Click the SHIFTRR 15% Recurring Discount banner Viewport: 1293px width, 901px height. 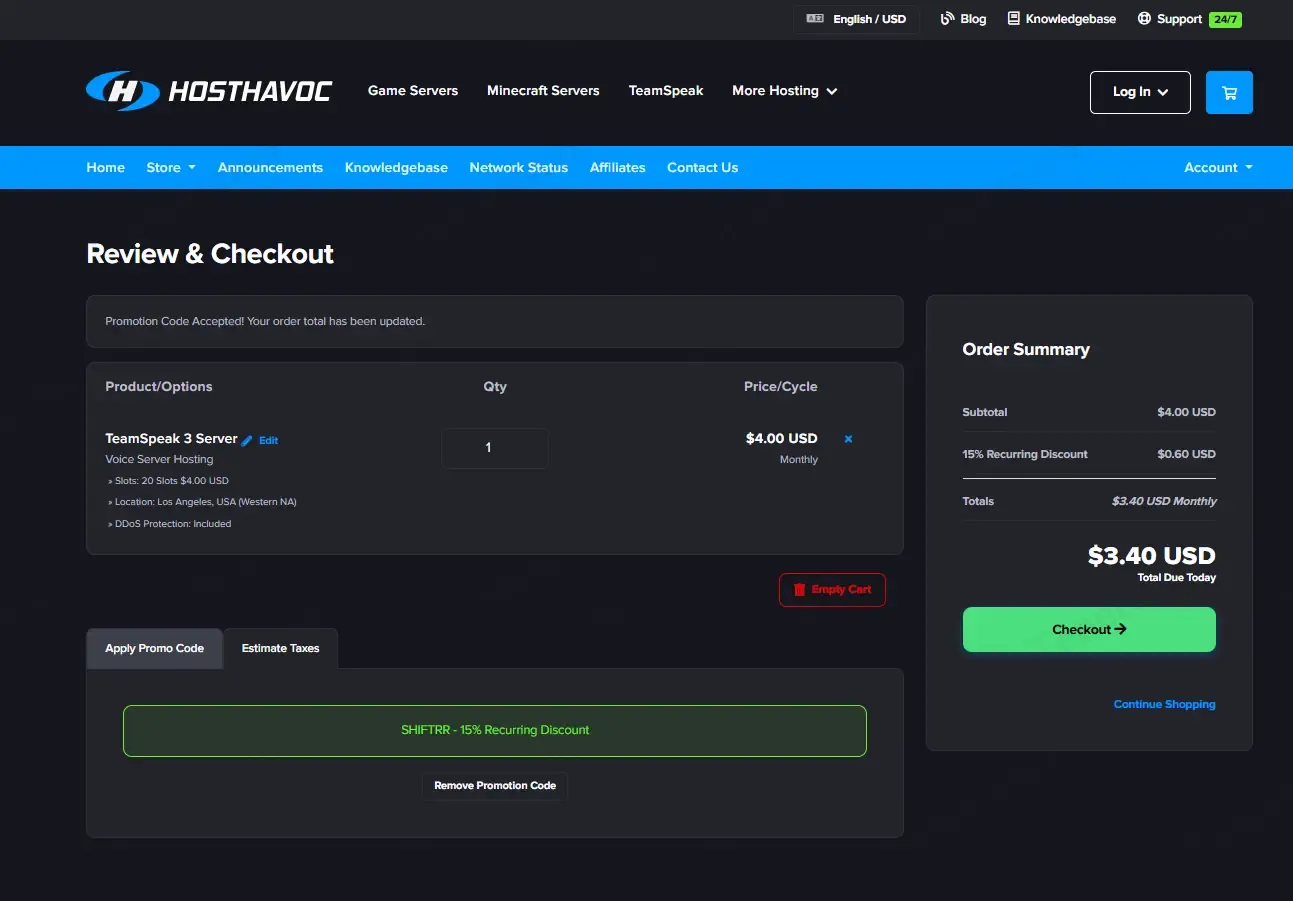click(495, 731)
